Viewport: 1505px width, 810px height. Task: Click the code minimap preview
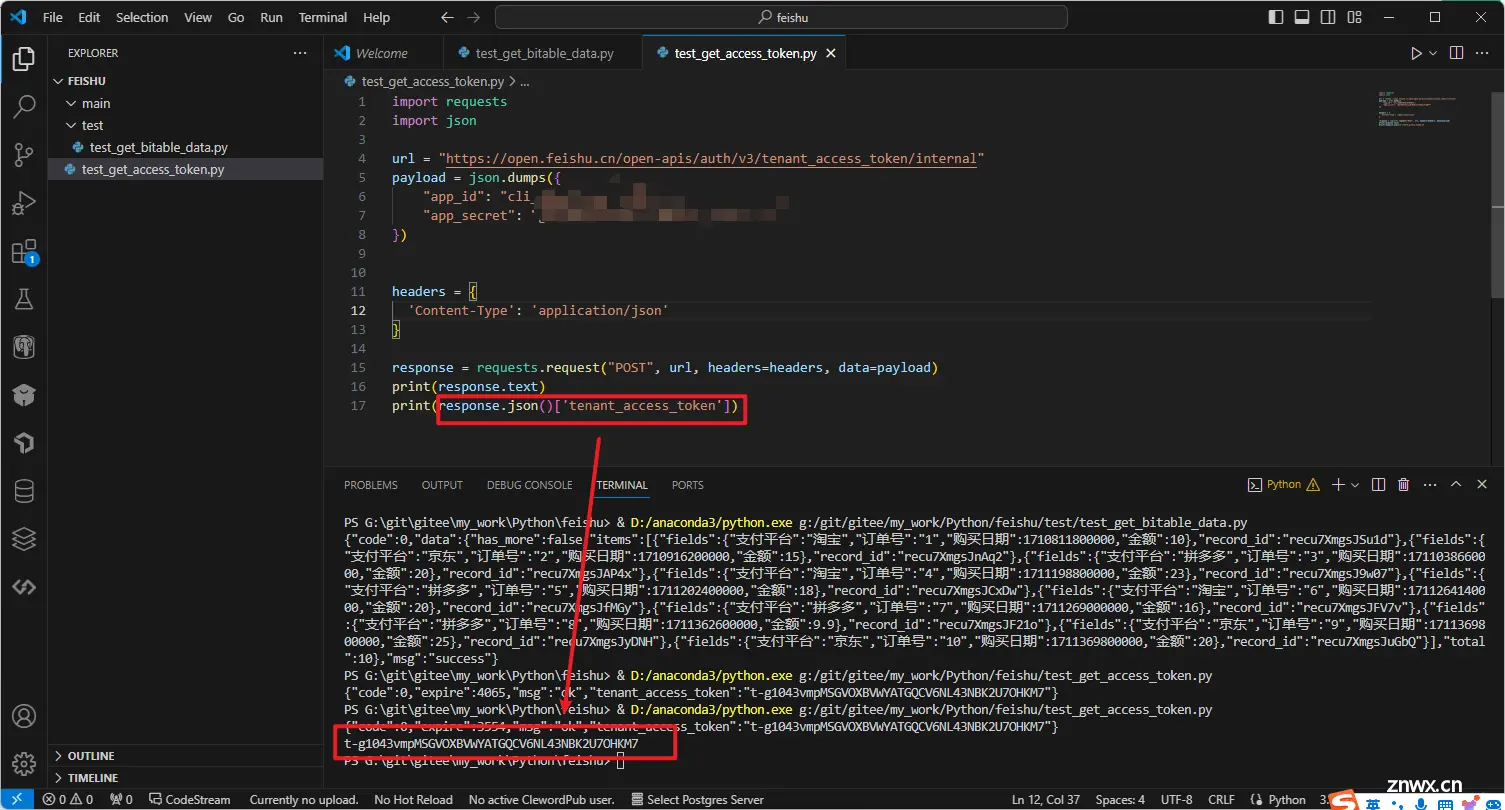click(x=1418, y=110)
